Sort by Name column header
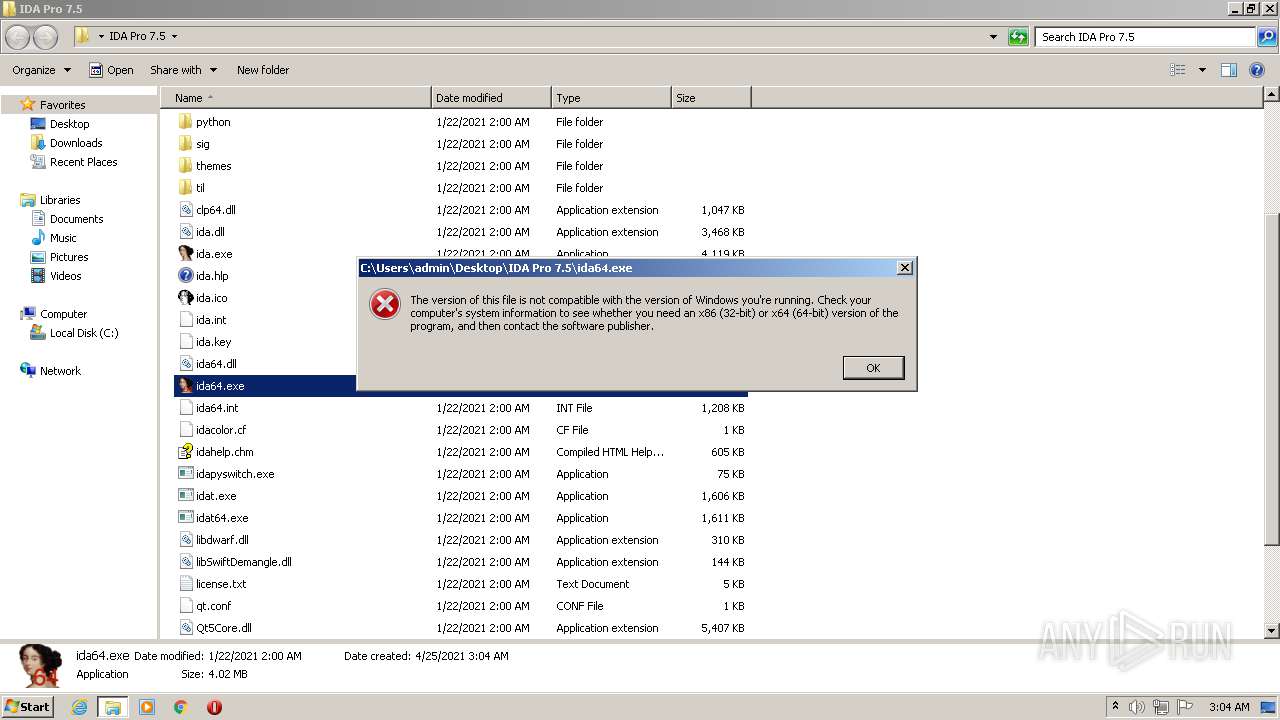Image resolution: width=1280 pixels, height=720 pixels. point(295,98)
